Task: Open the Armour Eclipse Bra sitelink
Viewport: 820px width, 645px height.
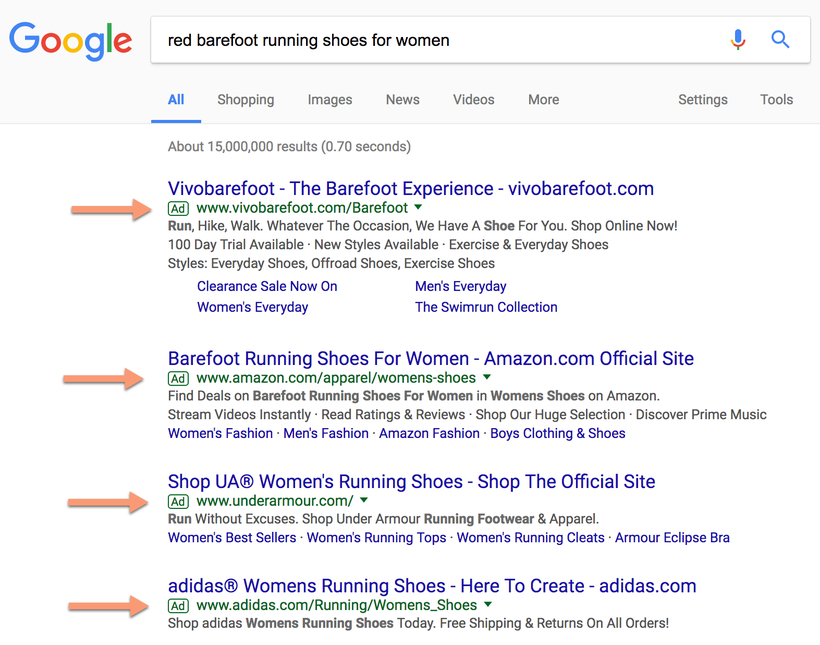Action: pos(672,537)
